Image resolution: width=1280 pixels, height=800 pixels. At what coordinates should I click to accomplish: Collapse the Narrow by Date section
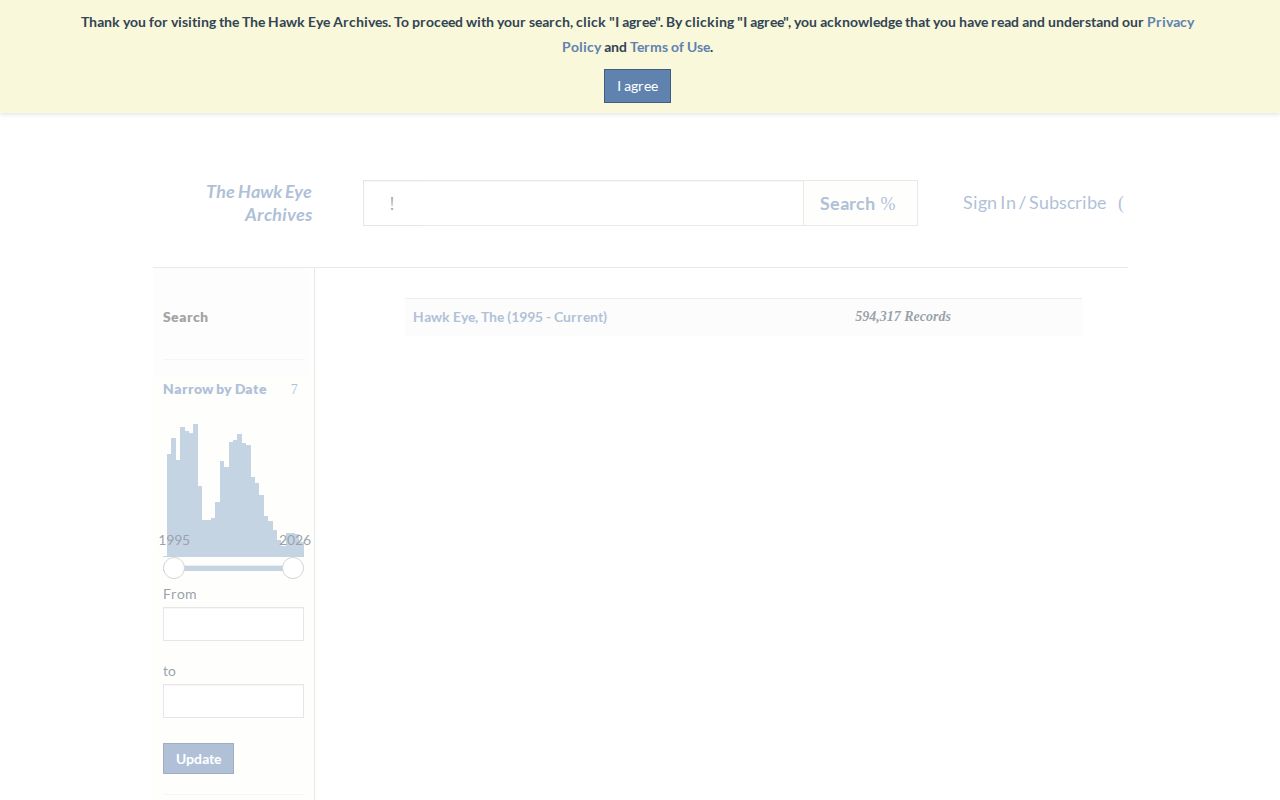point(215,389)
